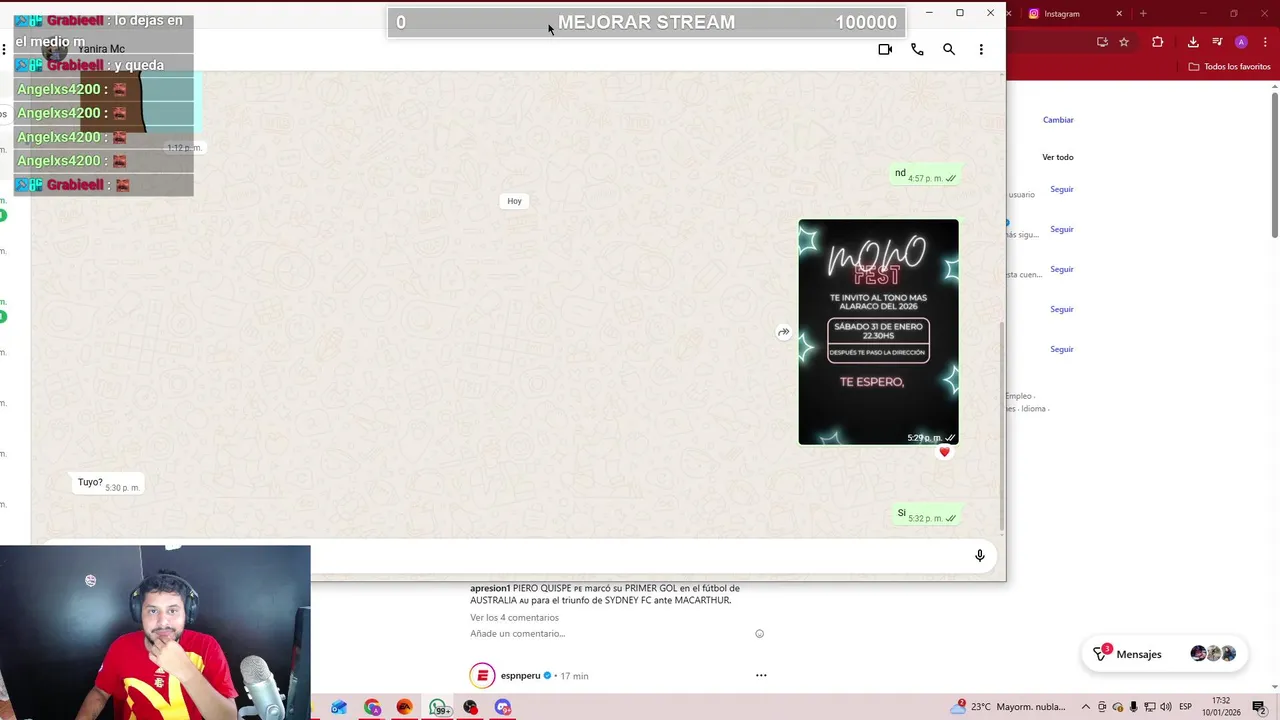Open the Mono Fest invitation image
Screen dimensions: 1280x720
click(878, 332)
